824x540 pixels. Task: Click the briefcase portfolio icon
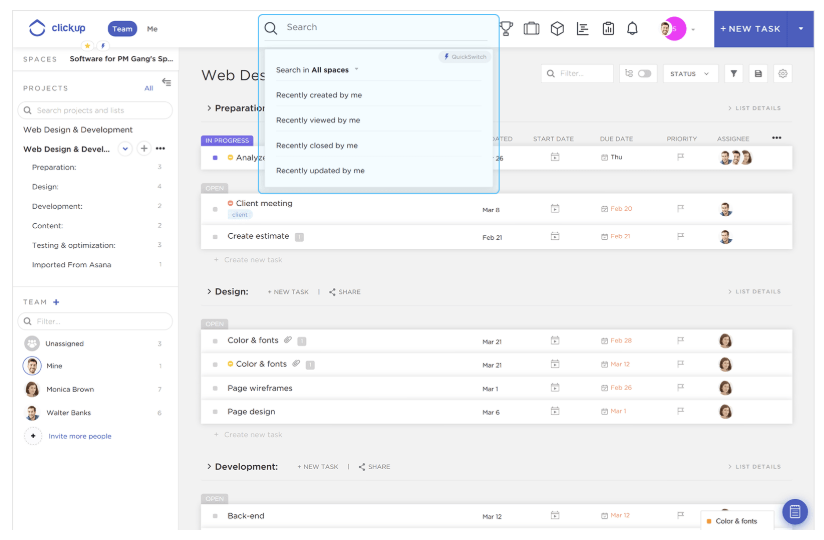coord(531,29)
